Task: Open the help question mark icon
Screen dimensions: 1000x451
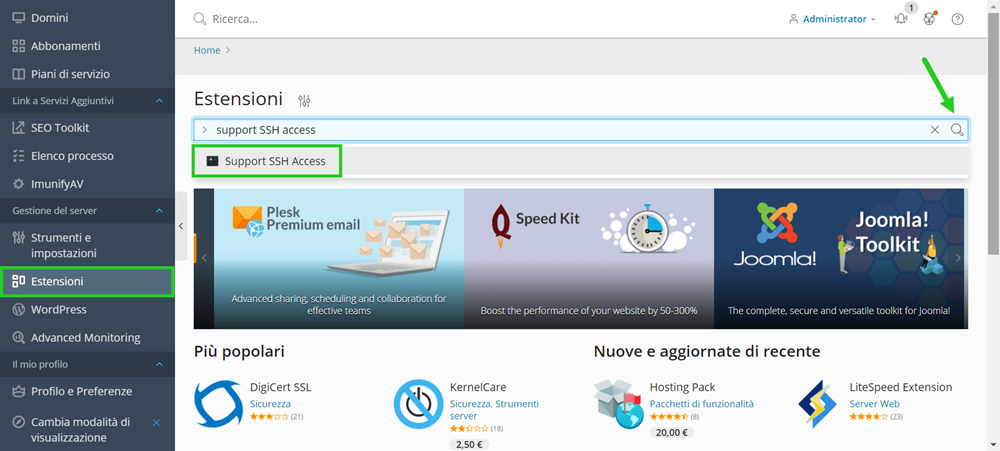Action: (x=957, y=19)
